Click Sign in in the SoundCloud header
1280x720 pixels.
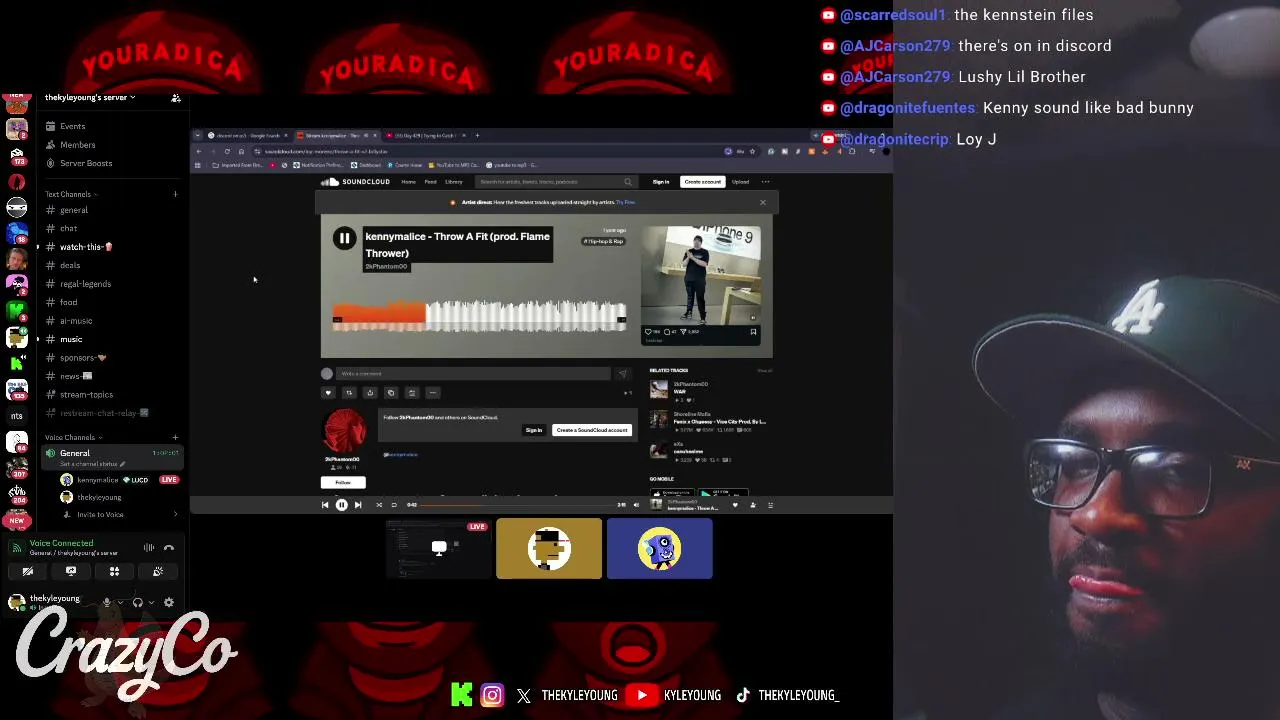pyautogui.click(x=661, y=182)
